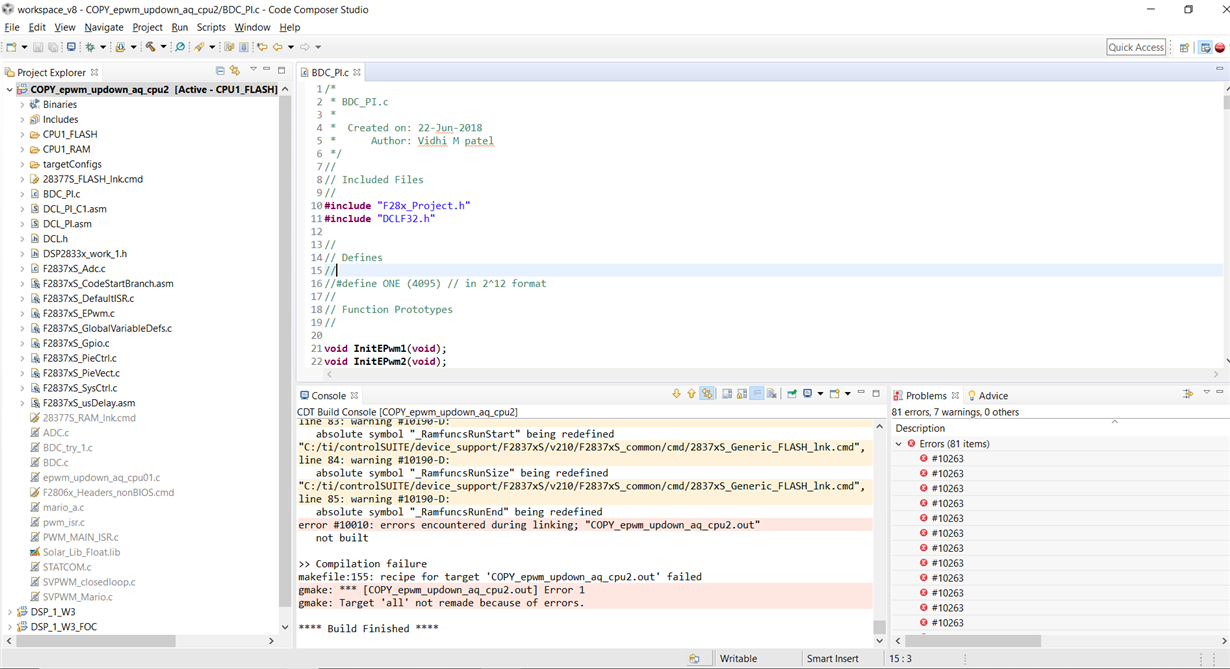
Task: Collapse COPY_epwm_updown_aq_cpu2 project node
Action: [x=9, y=89]
